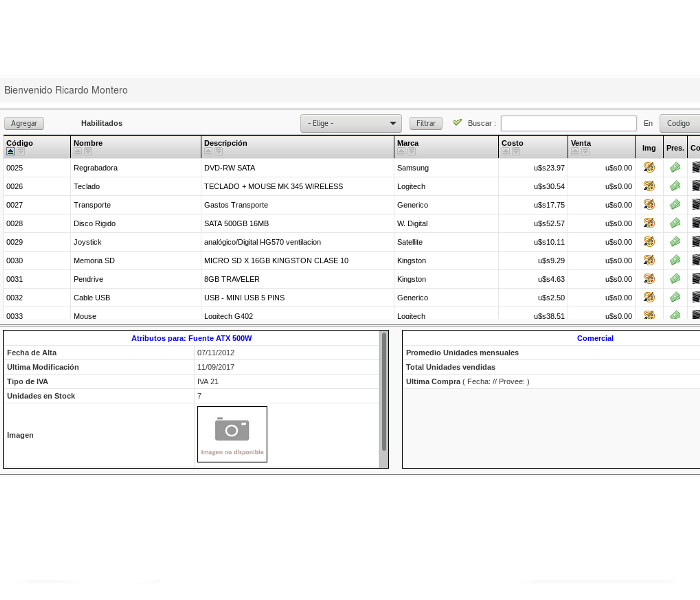Click price (Pres.) icon for Joystick

(x=675, y=242)
